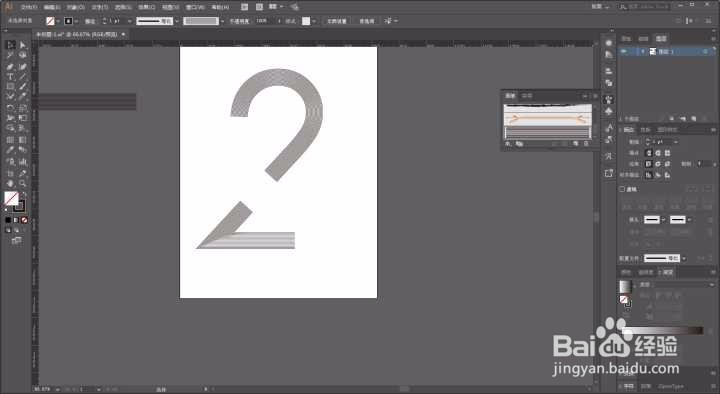Delete brush button in Brushes panel

[x=586, y=144]
